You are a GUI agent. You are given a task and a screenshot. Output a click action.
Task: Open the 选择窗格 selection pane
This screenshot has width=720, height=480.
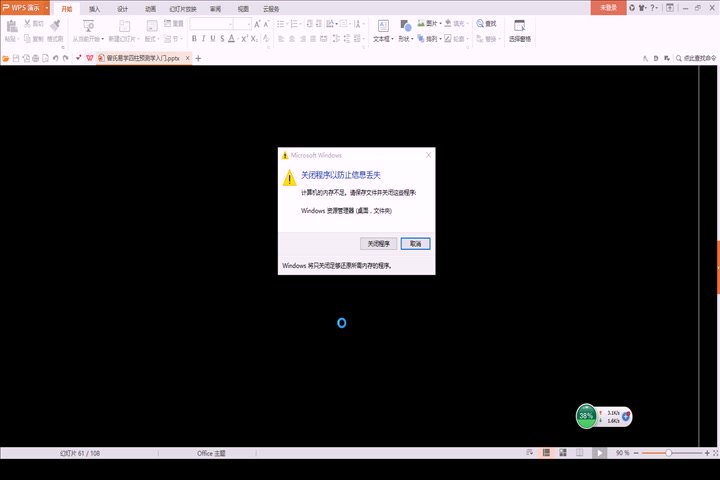point(519,31)
